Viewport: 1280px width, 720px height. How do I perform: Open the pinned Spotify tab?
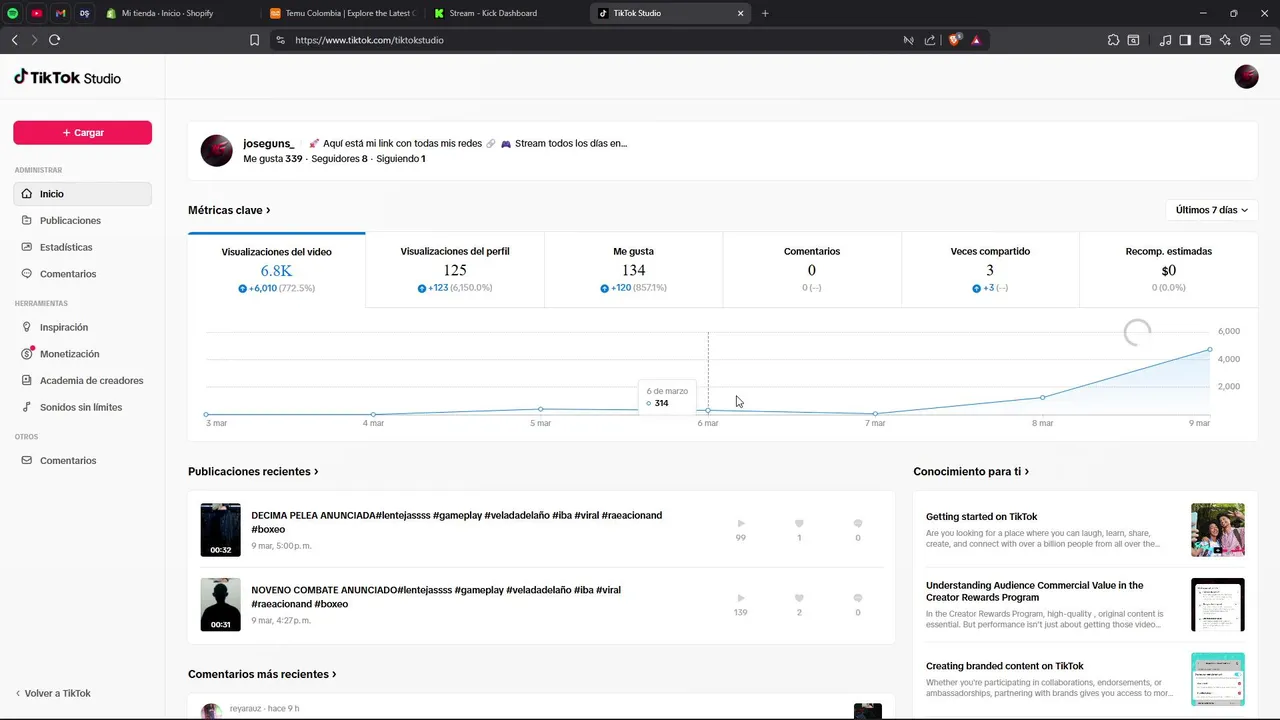(x=14, y=13)
